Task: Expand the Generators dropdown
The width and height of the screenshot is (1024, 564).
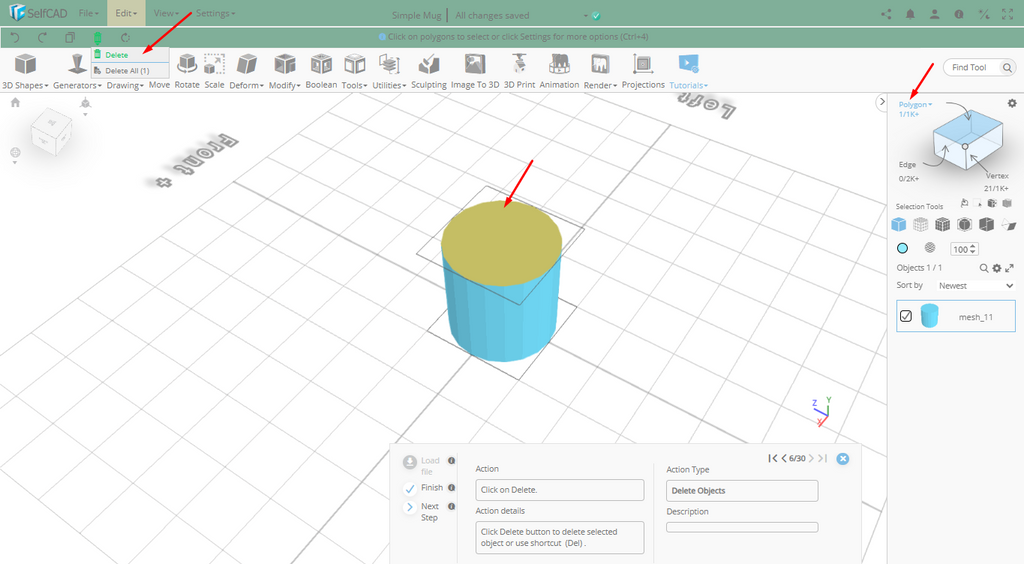Action: point(77,72)
